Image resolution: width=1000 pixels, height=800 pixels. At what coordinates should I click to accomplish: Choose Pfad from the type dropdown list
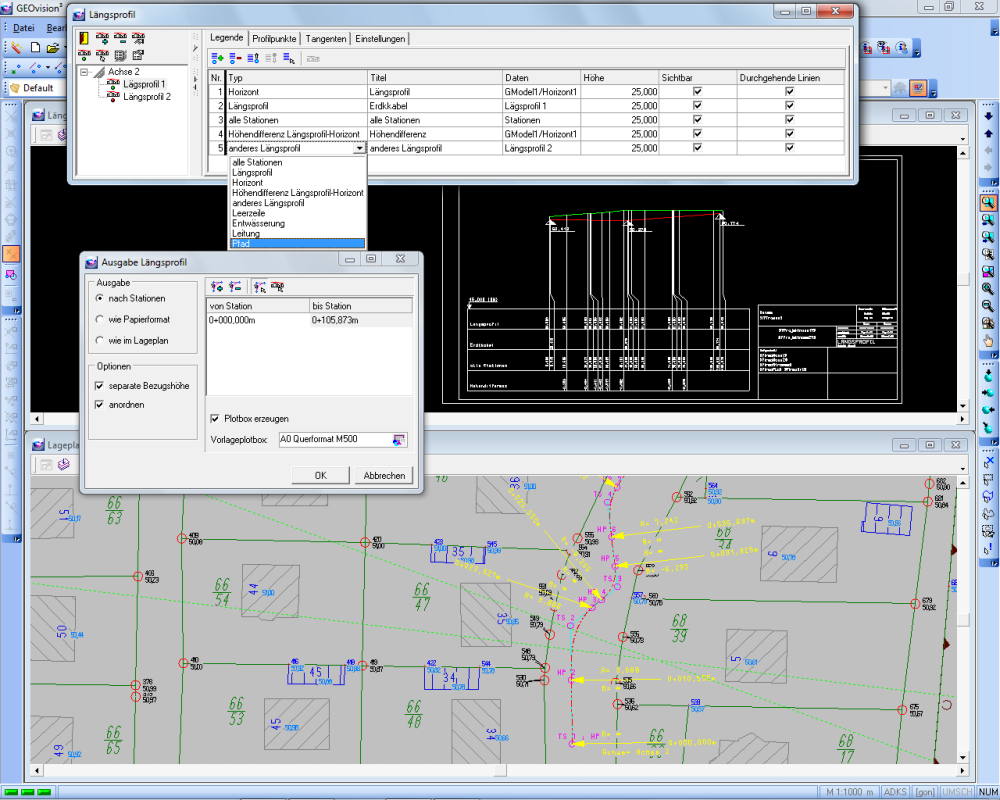pos(298,244)
